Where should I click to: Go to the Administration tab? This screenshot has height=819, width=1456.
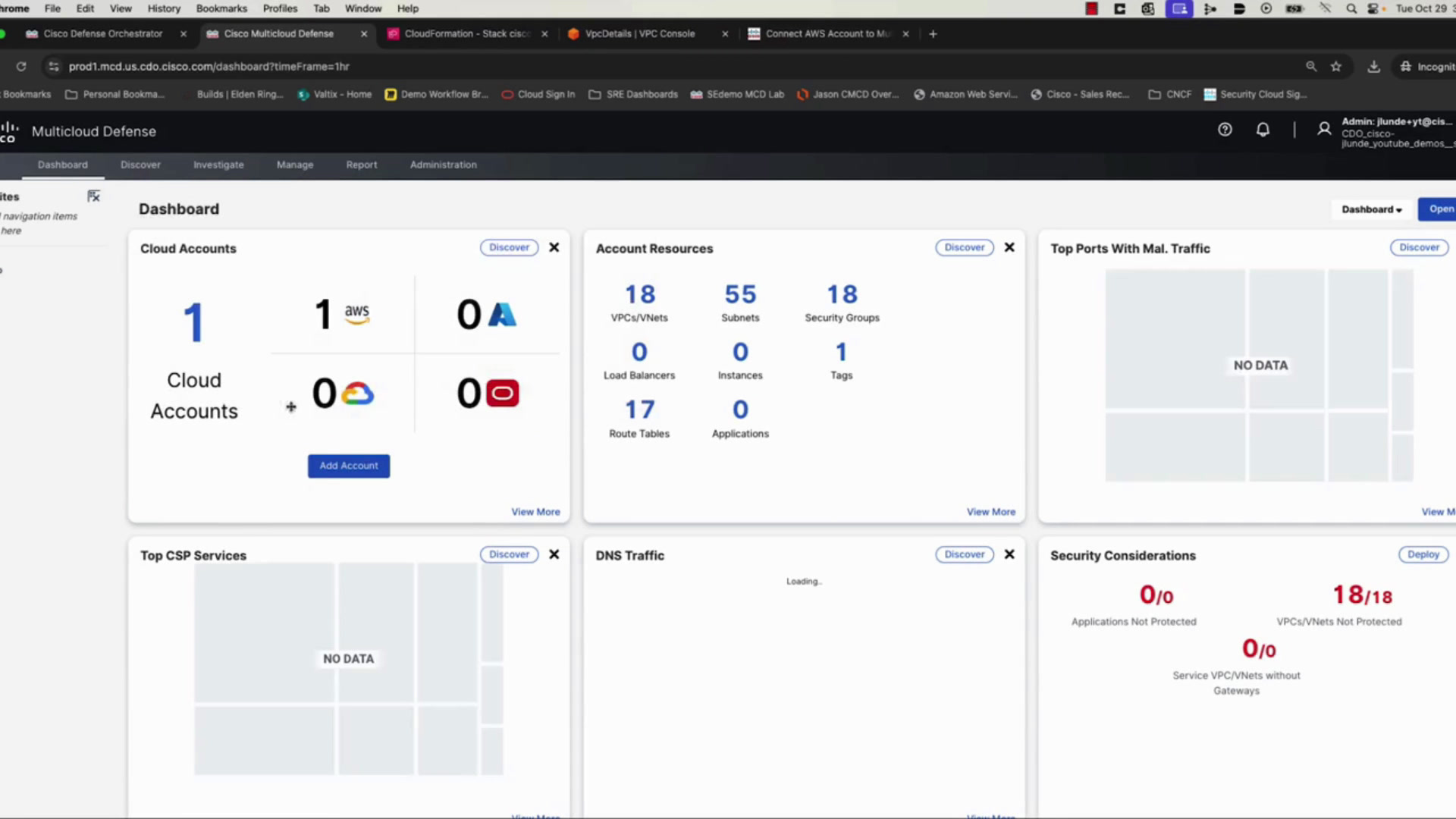tap(444, 165)
